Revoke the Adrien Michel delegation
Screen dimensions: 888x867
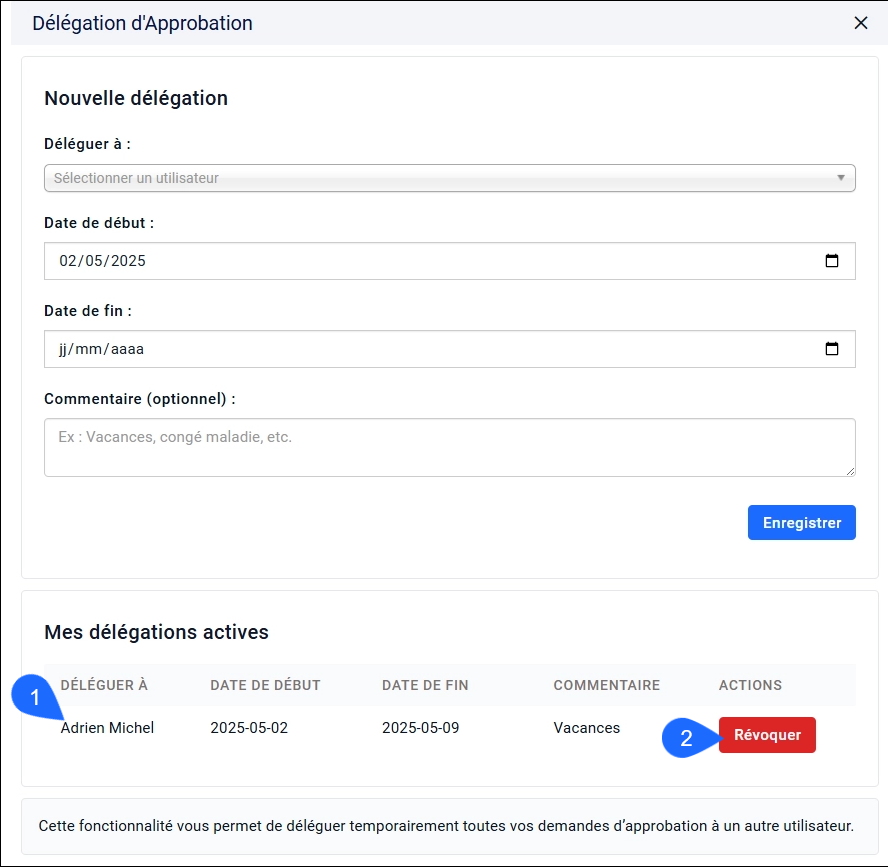(767, 735)
